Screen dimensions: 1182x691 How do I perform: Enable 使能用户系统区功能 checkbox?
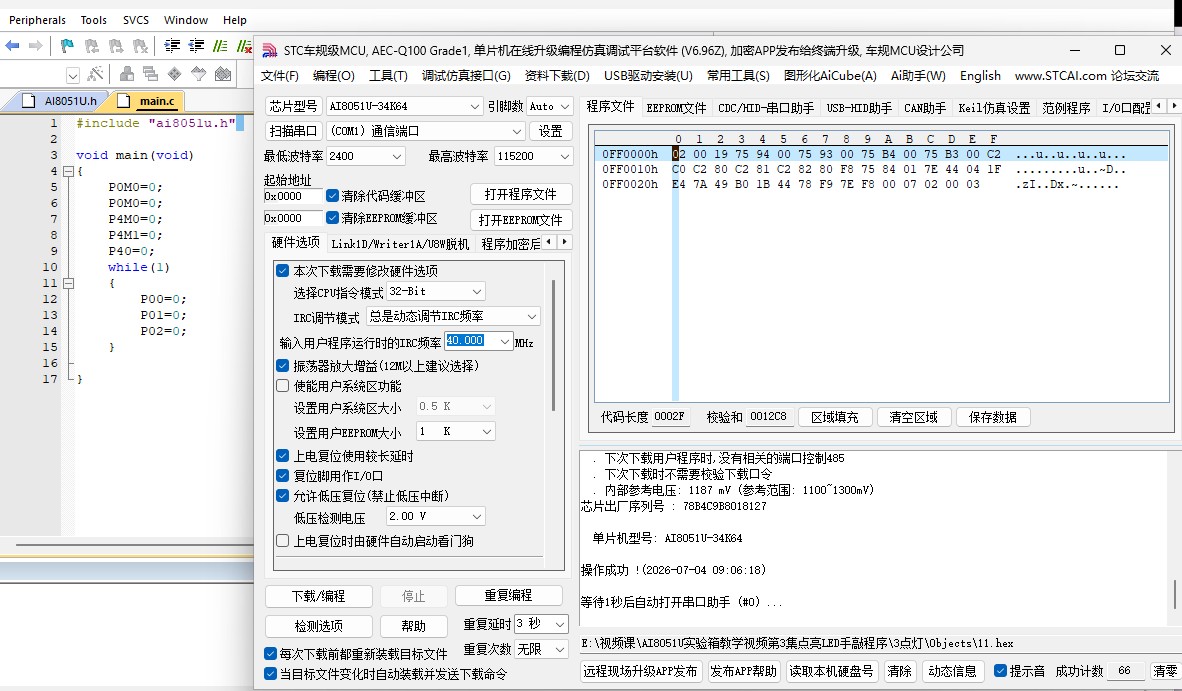click(283, 386)
